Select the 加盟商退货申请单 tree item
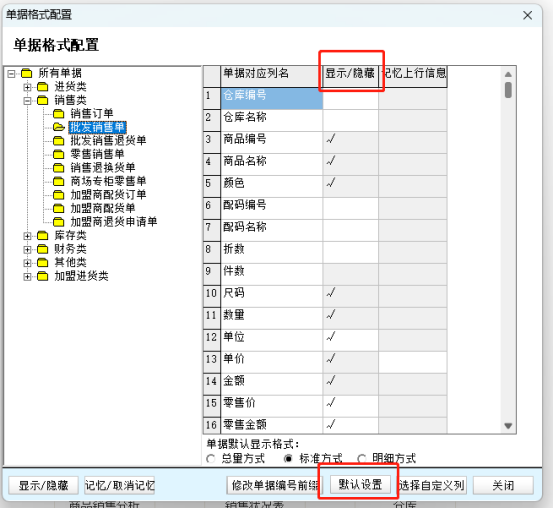 coord(113,222)
